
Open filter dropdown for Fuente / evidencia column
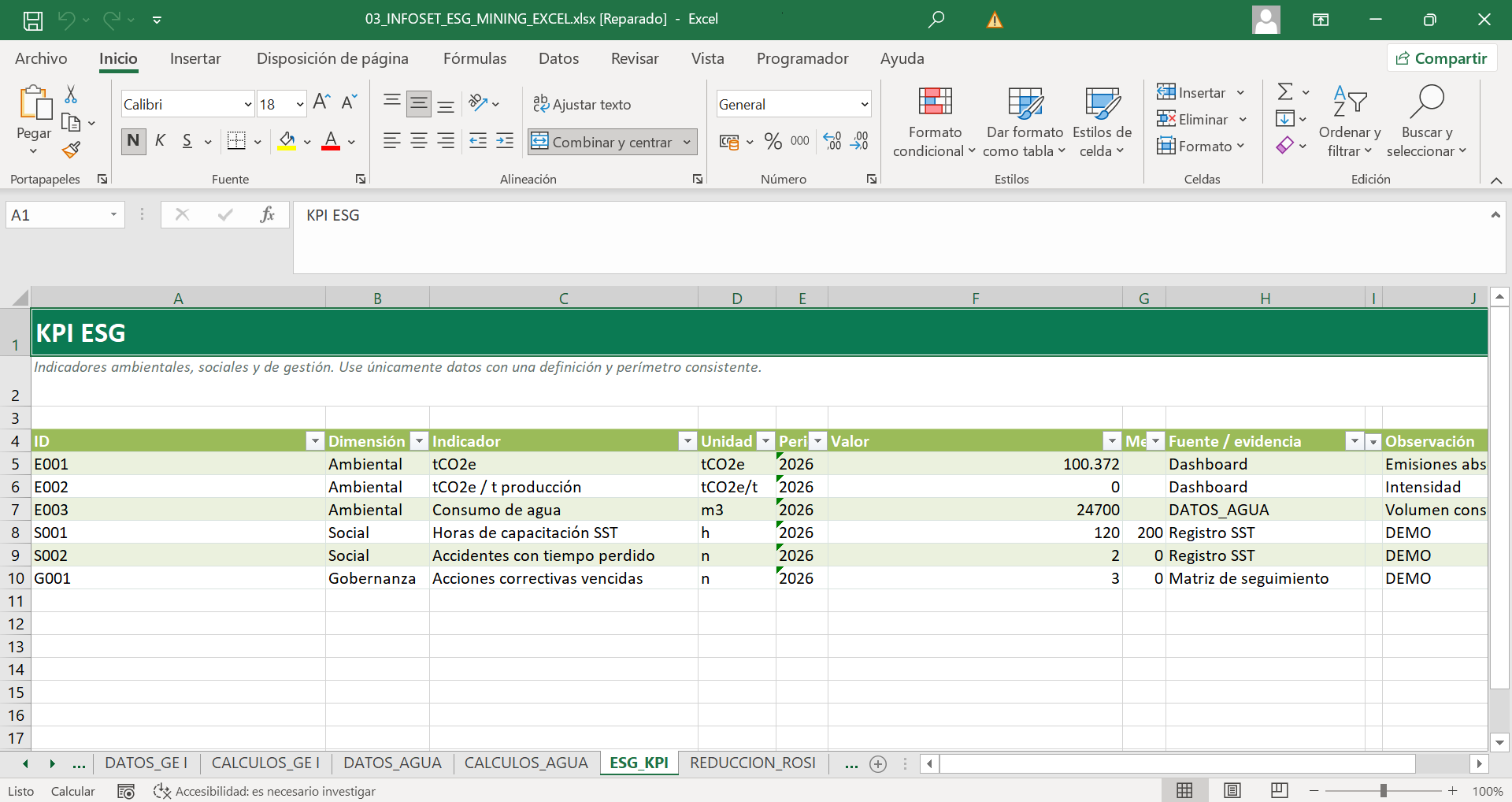click(1354, 441)
